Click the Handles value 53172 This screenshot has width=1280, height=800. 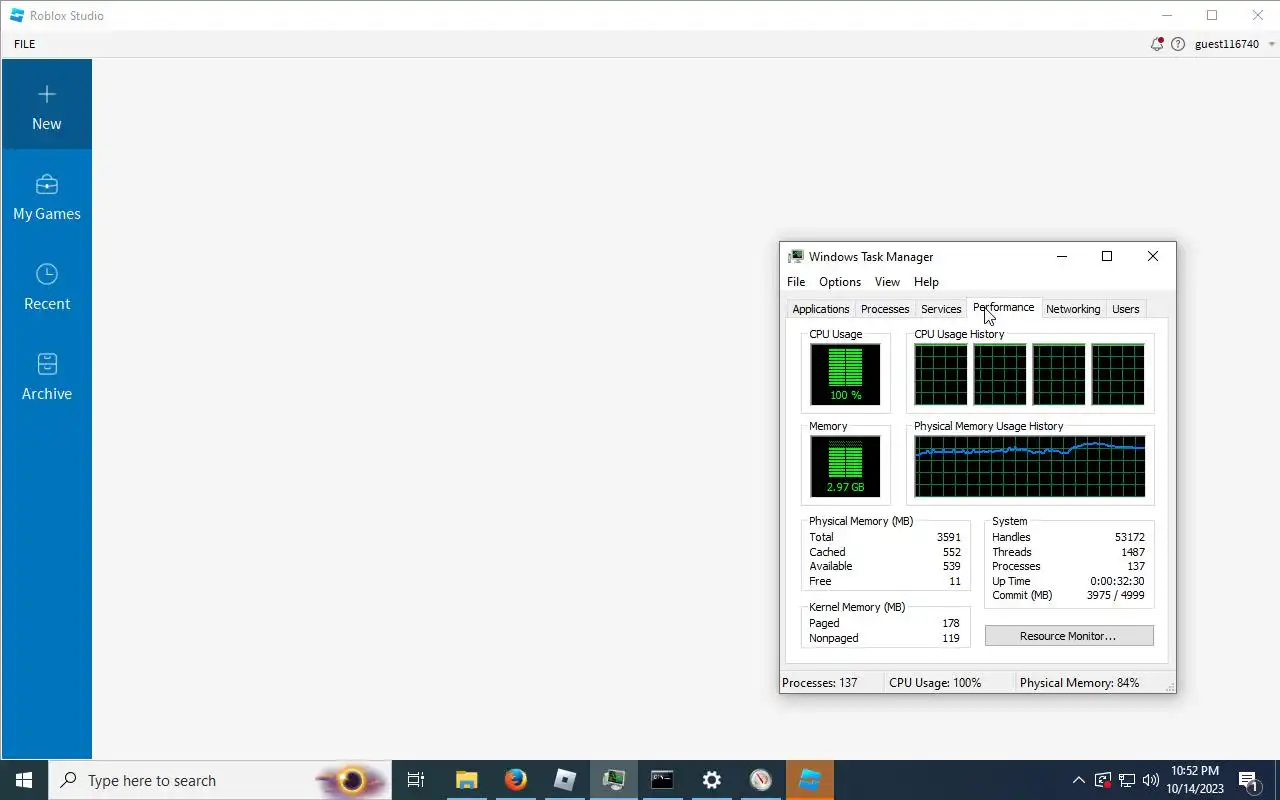pyautogui.click(x=1130, y=537)
